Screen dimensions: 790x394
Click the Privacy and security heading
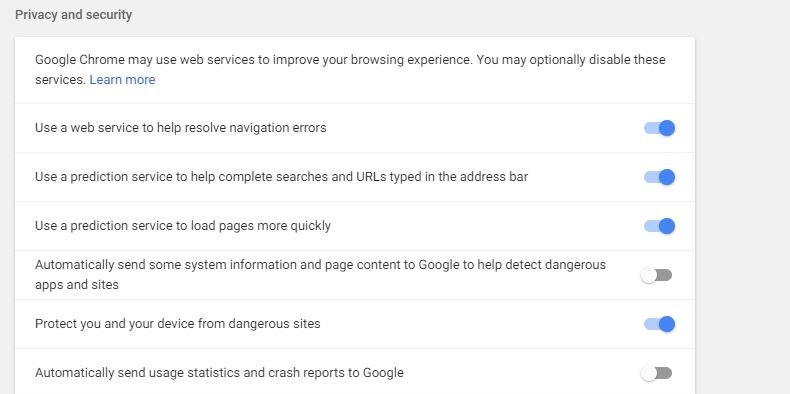point(74,15)
